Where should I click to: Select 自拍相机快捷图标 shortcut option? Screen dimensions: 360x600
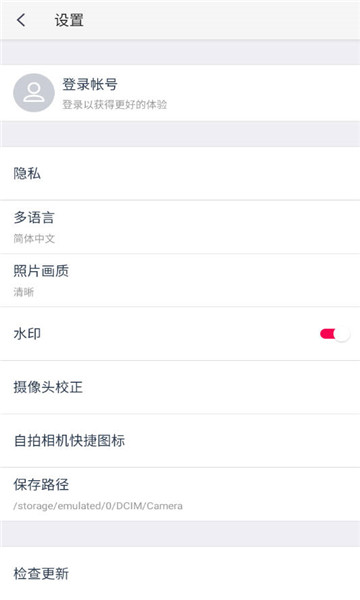pyautogui.click(x=180, y=440)
